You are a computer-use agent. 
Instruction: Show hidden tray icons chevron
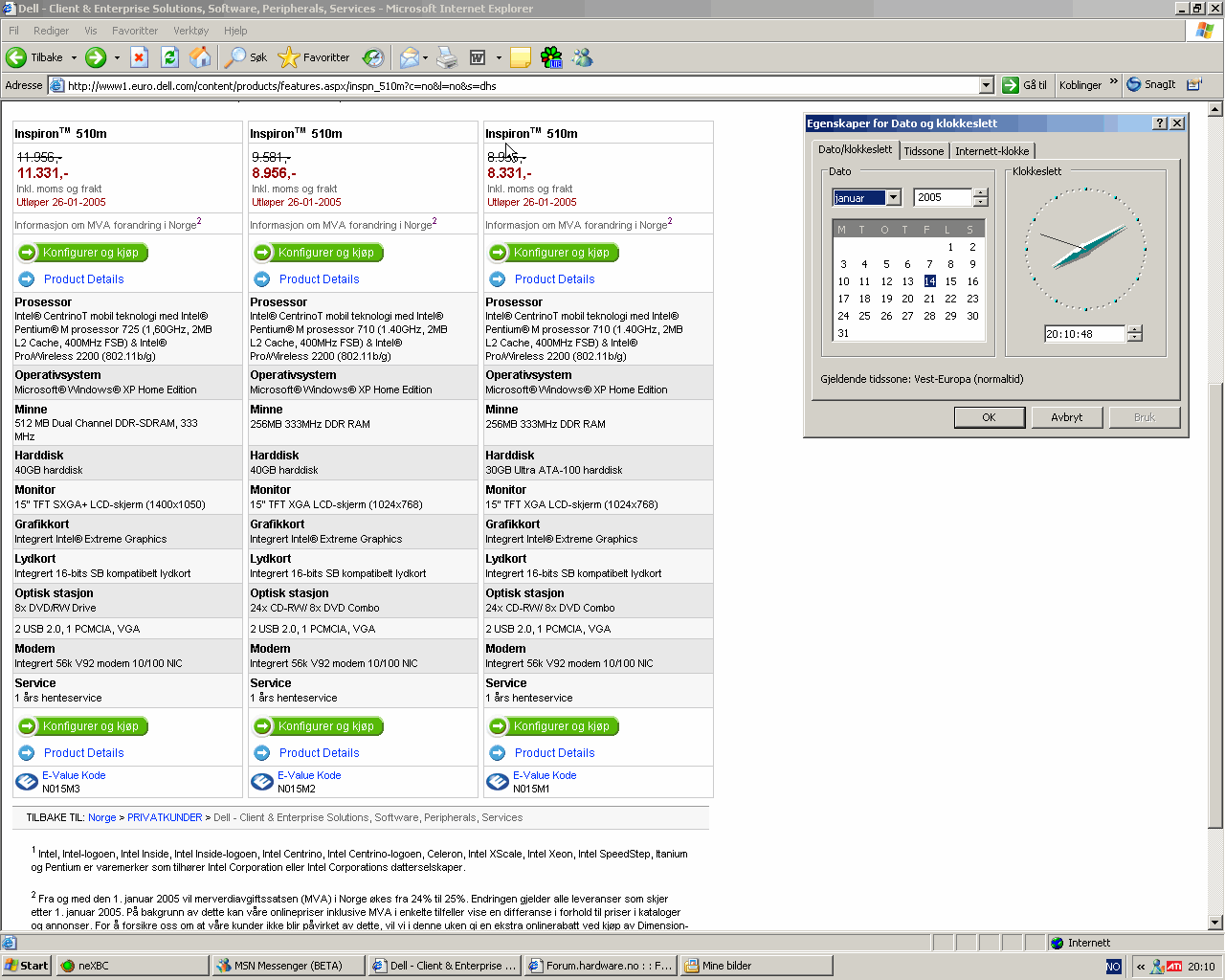[1141, 966]
